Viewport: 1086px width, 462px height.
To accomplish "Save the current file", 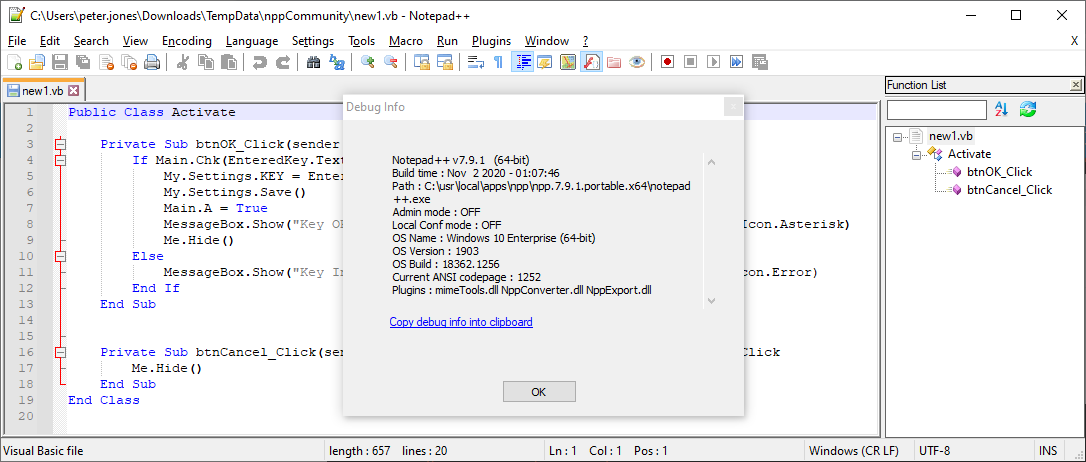I will pos(60,62).
